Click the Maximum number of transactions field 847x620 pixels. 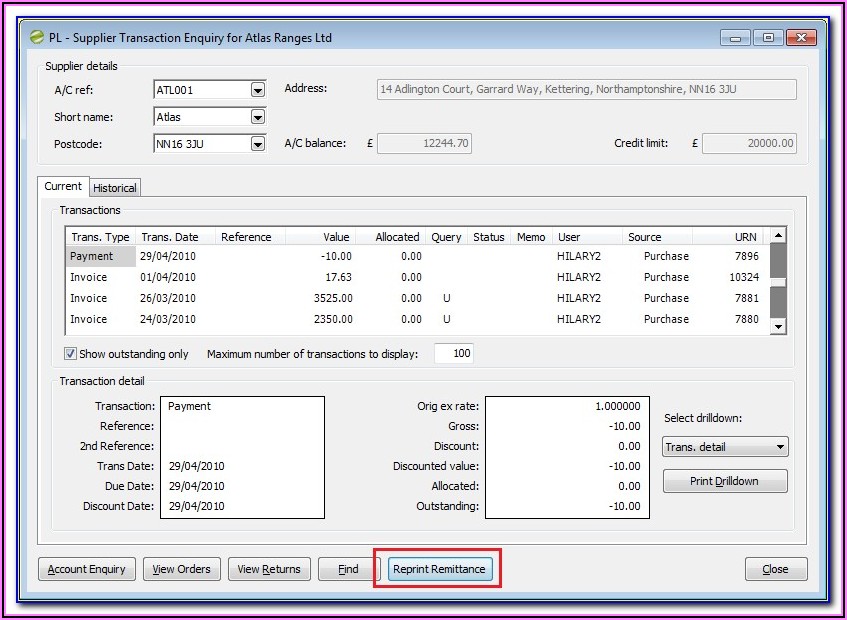[x=453, y=354]
